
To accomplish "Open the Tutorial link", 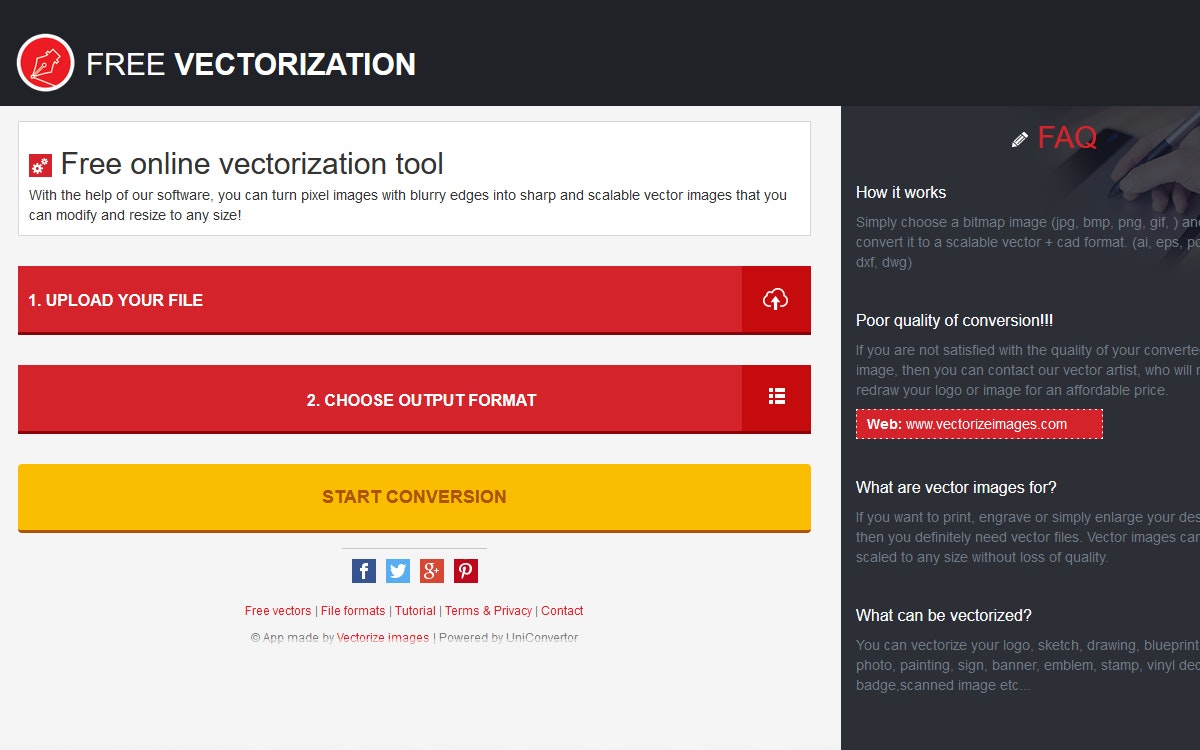I will (x=415, y=610).
